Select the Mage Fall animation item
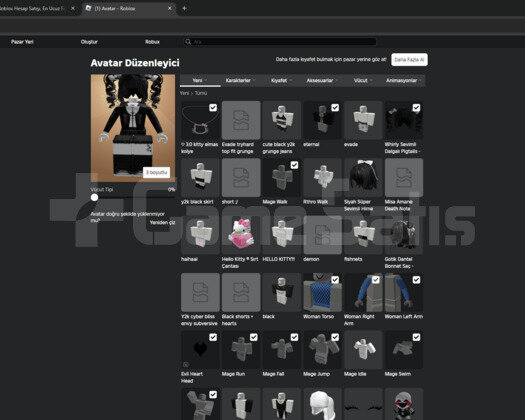 click(x=282, y=350)
